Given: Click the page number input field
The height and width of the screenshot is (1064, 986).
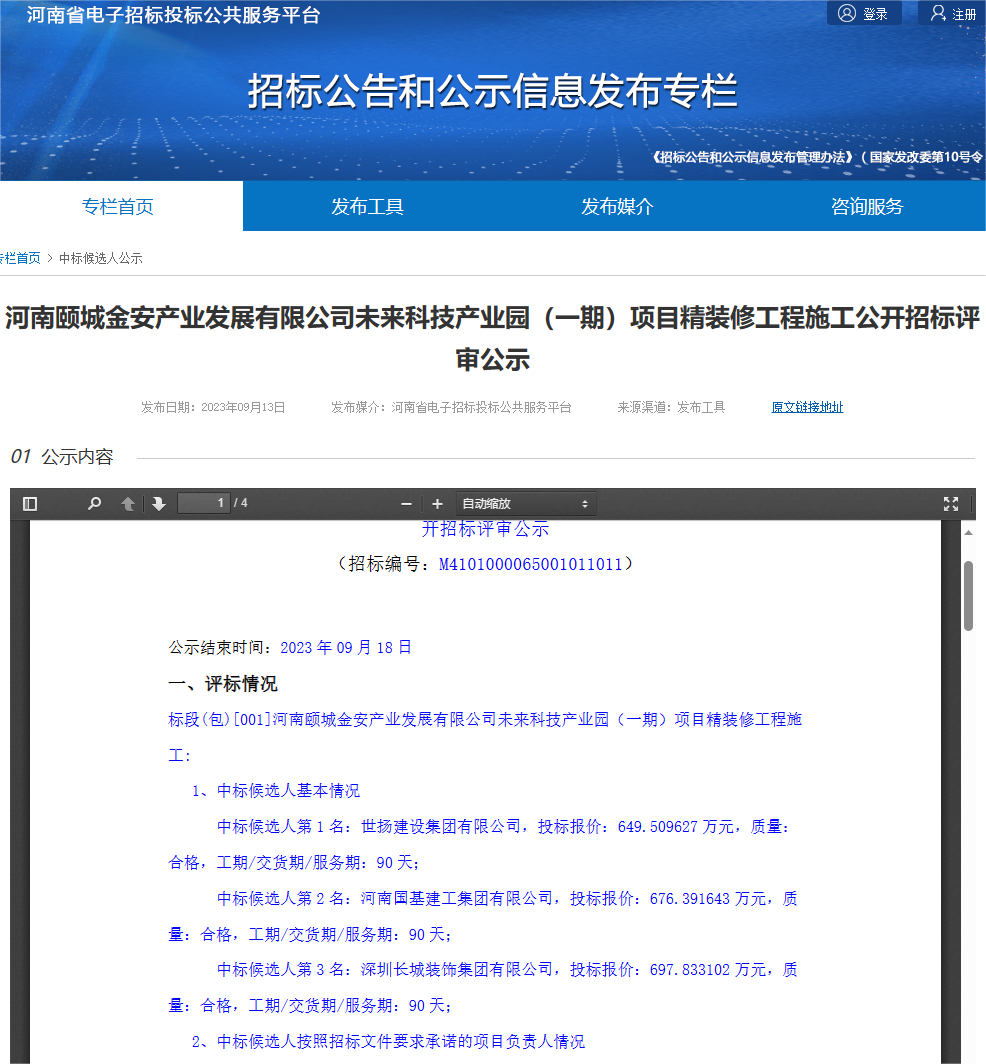Looking at the screenshot, I should tap(204, 503).
